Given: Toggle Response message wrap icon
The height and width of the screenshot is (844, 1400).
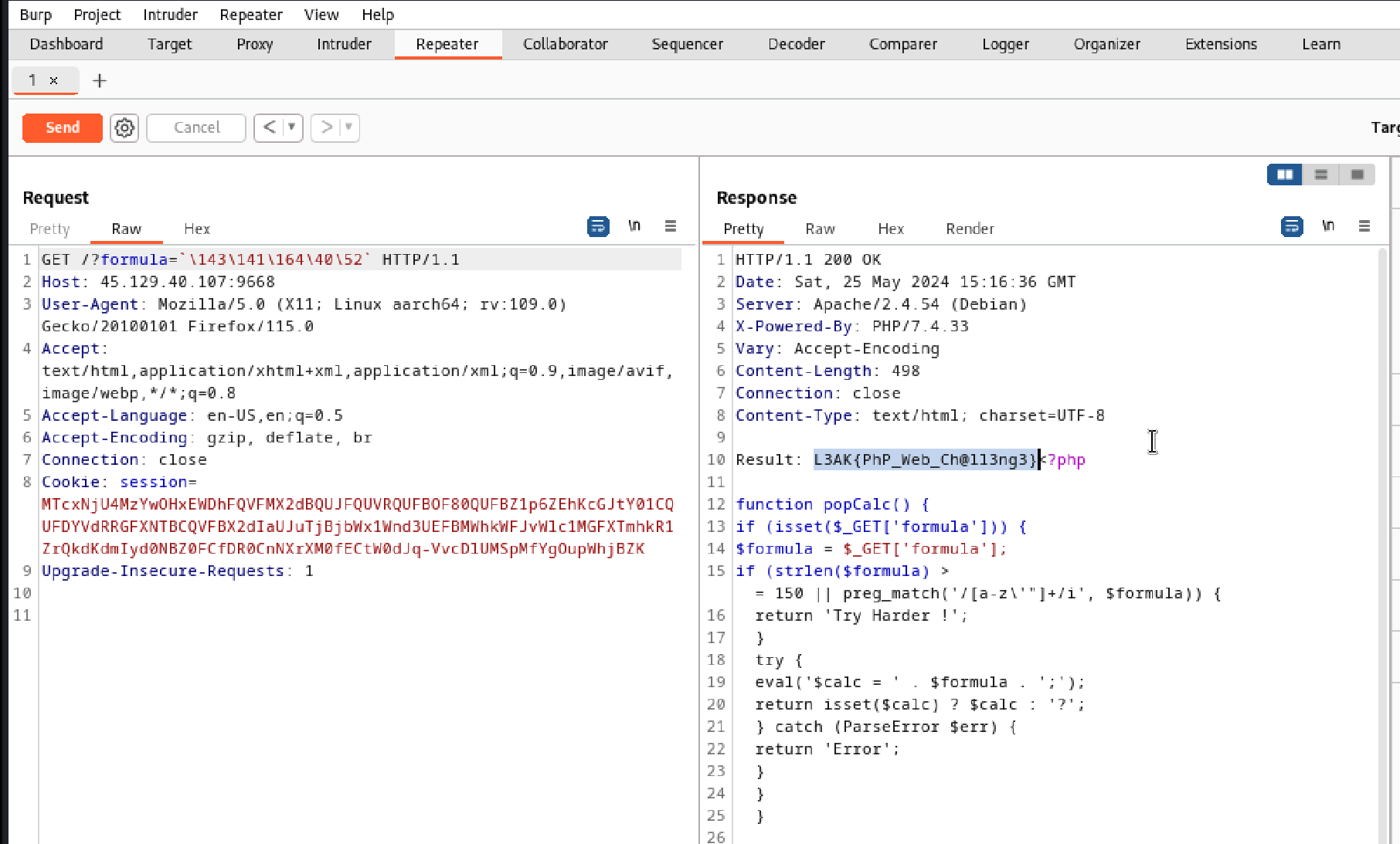Looking at the screenshot, I should (1292, 227).
